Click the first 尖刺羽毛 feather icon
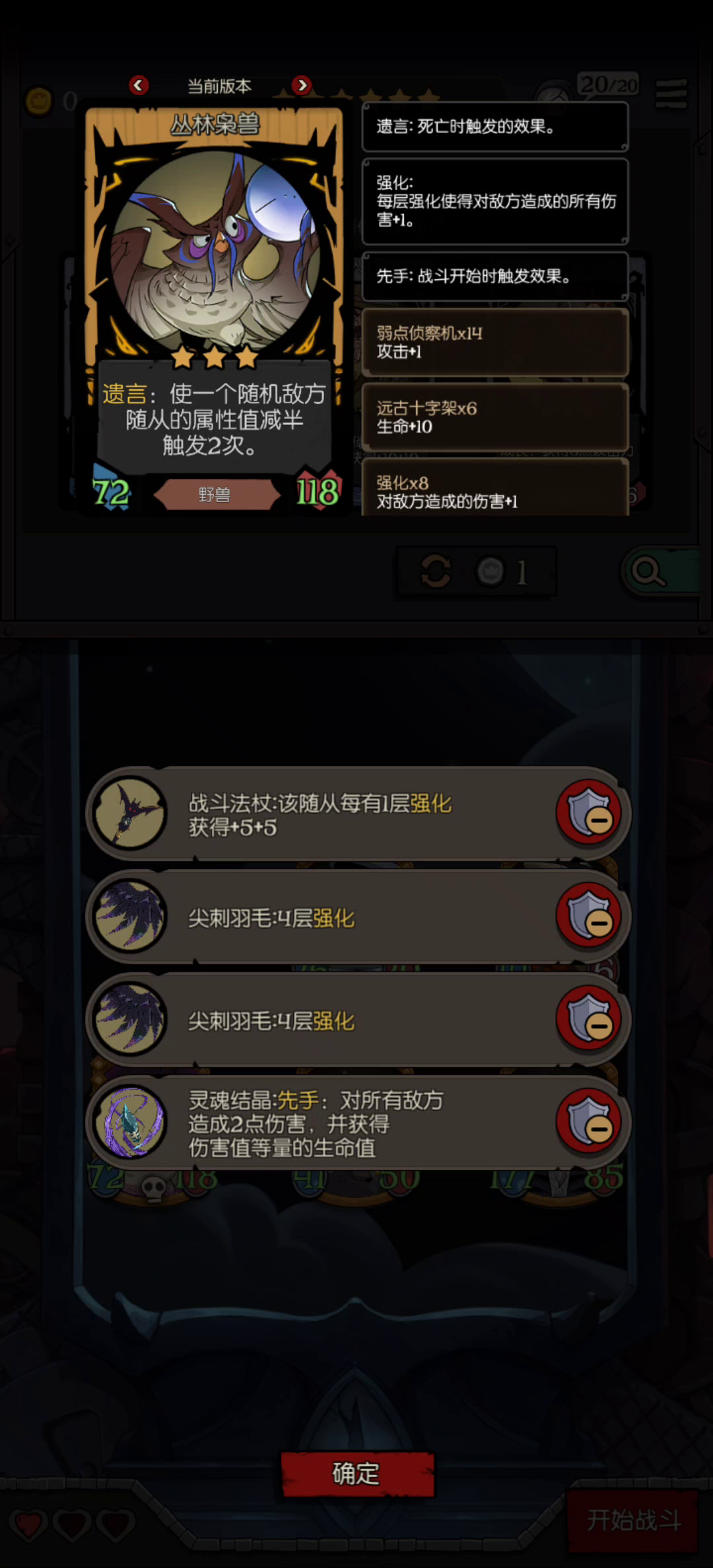This screenshot has height=1568, width=713. click(x=130, y=916)
